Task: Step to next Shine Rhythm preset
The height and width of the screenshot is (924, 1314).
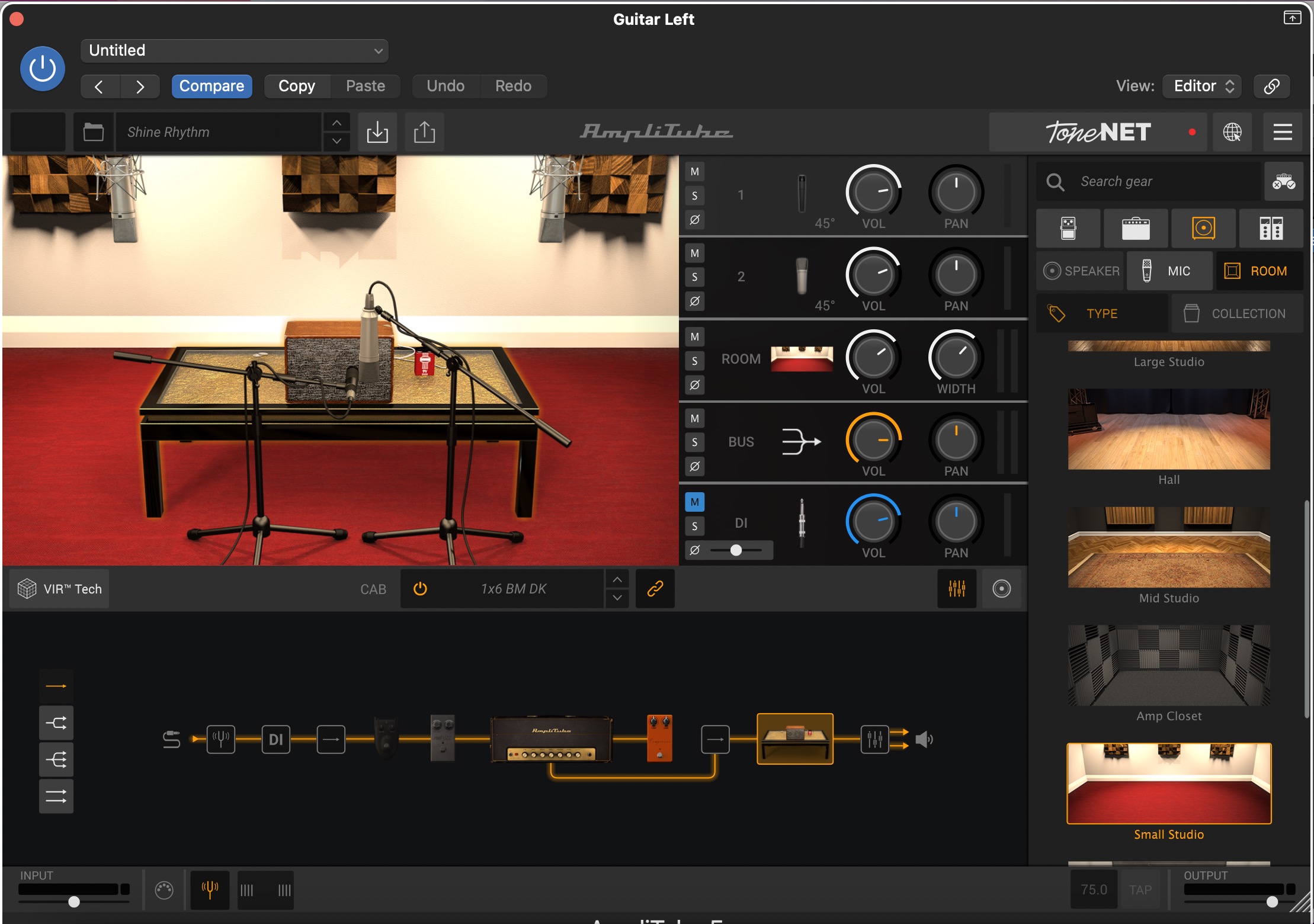Action: tap(336, 142)
